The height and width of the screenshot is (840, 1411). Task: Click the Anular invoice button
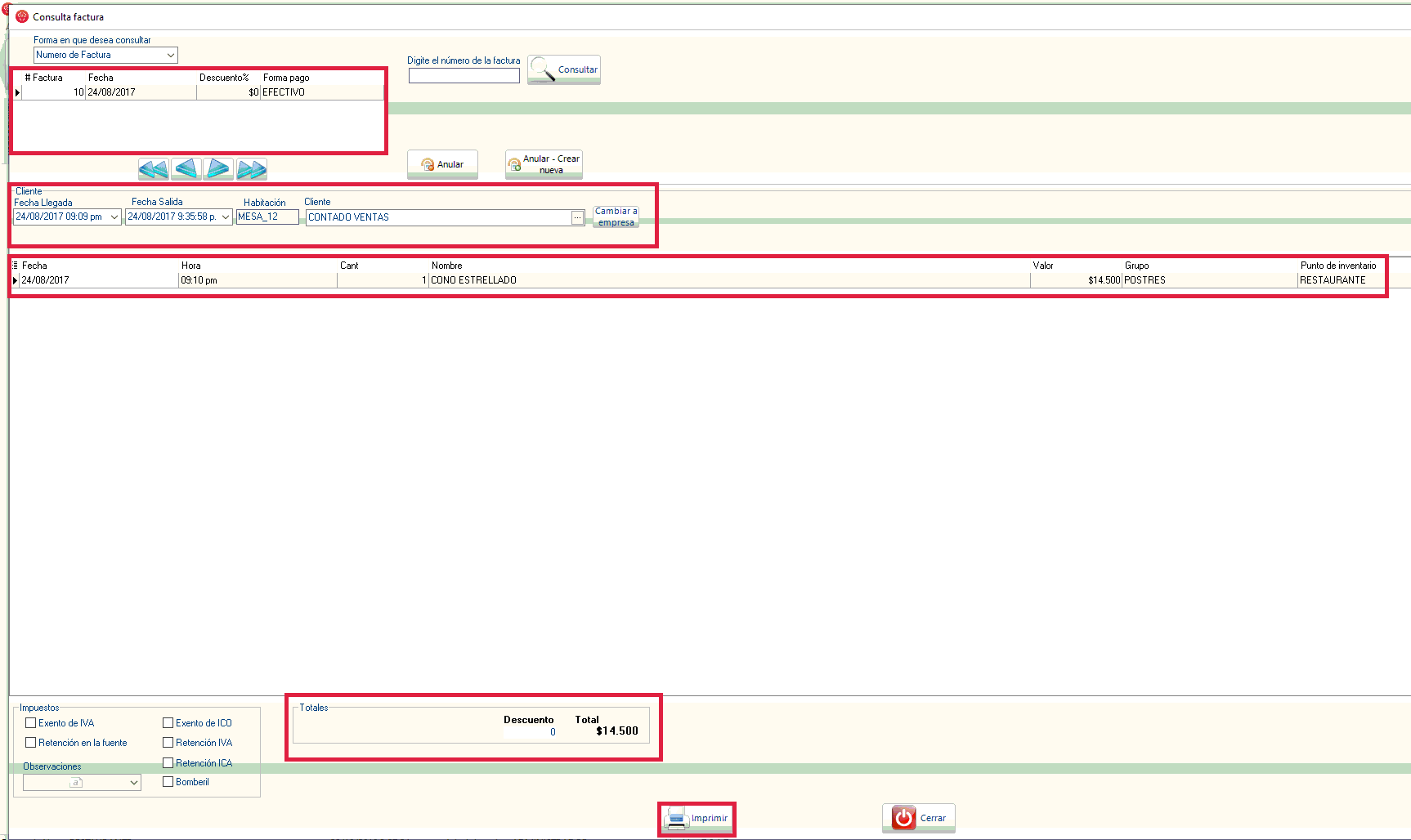(x=442, y=164)
